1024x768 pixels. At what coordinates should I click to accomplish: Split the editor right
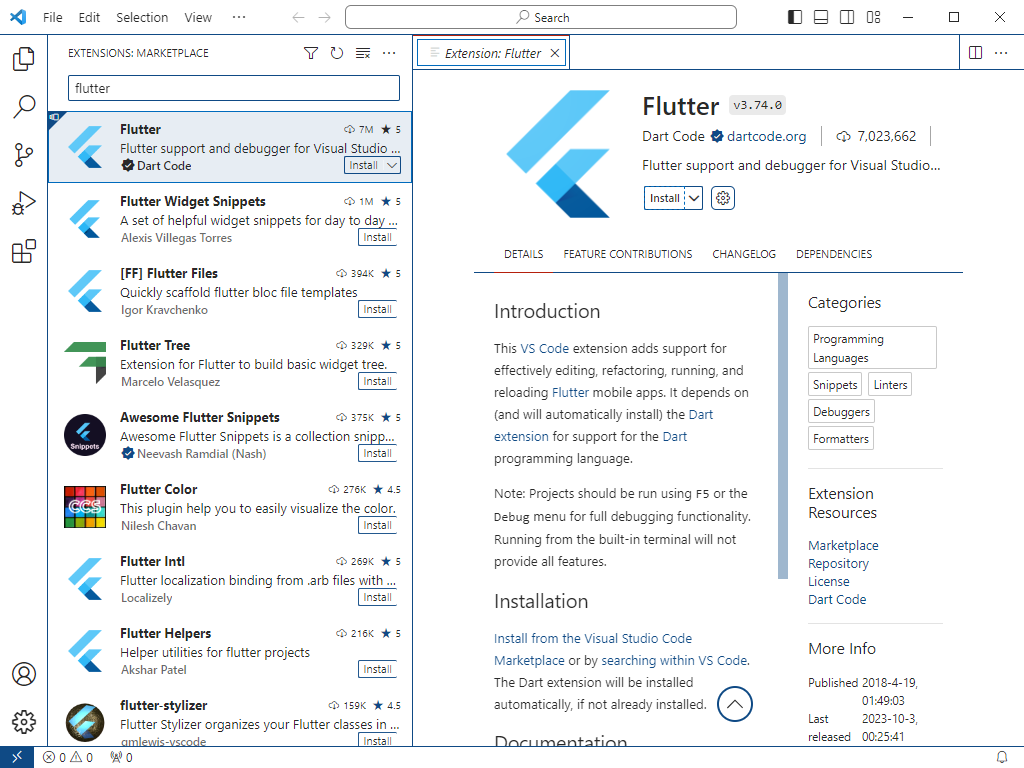976,53
